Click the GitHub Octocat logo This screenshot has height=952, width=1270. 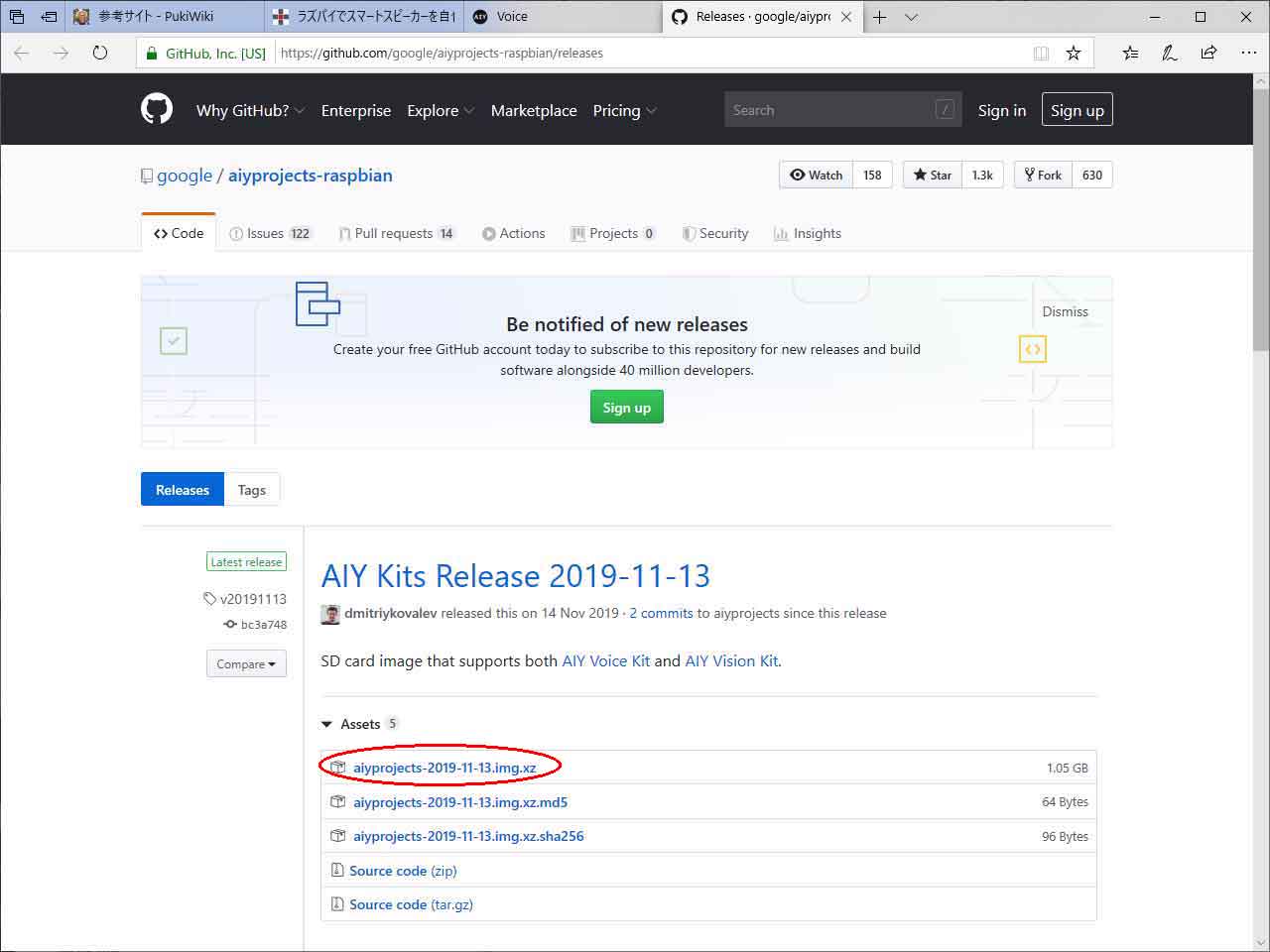pos(157,109)
